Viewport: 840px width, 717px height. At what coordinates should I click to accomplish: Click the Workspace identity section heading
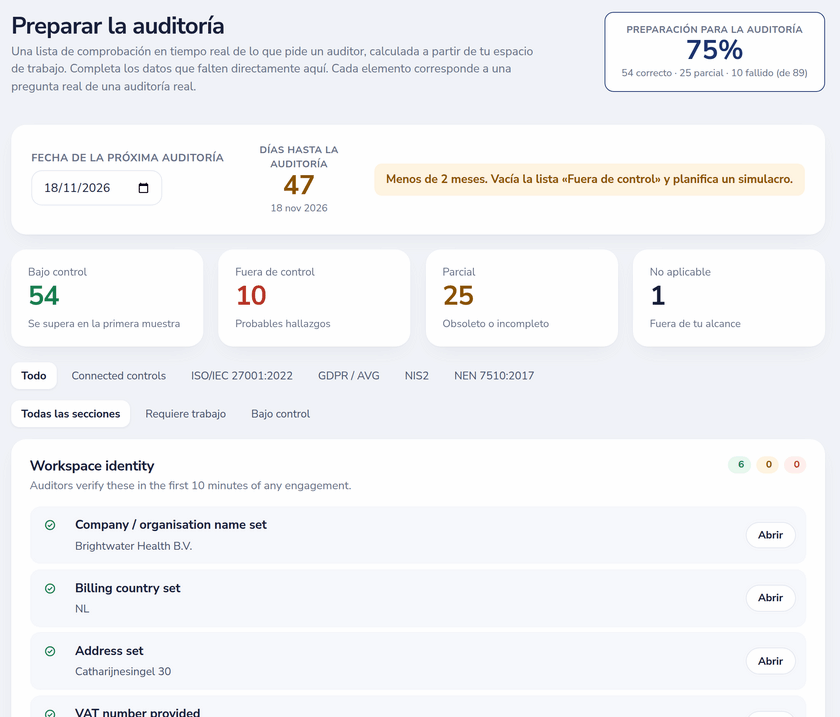[92, 466]
